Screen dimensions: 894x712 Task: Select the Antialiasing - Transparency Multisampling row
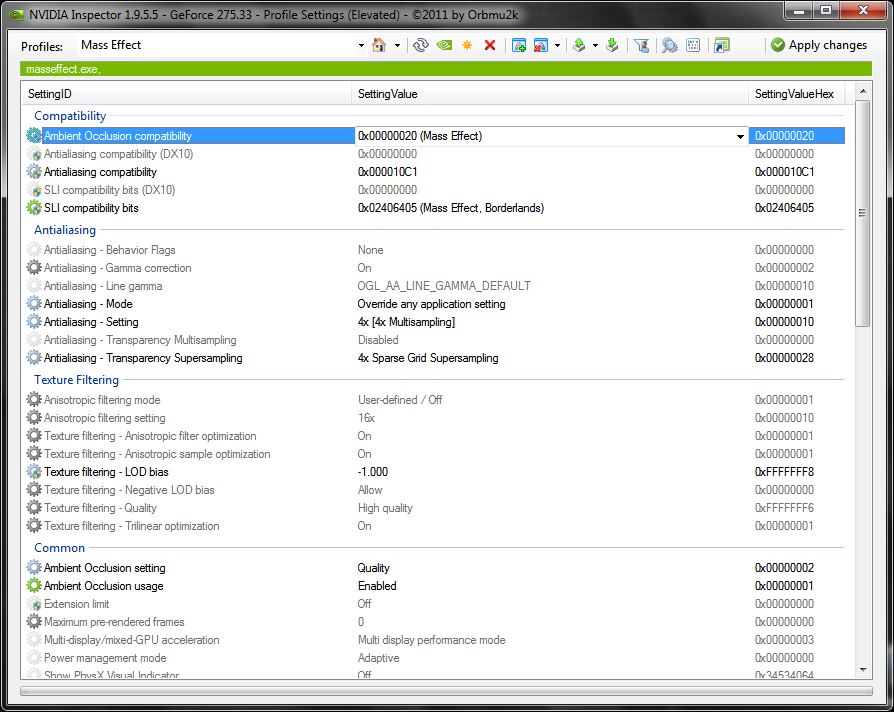point(434,340)
